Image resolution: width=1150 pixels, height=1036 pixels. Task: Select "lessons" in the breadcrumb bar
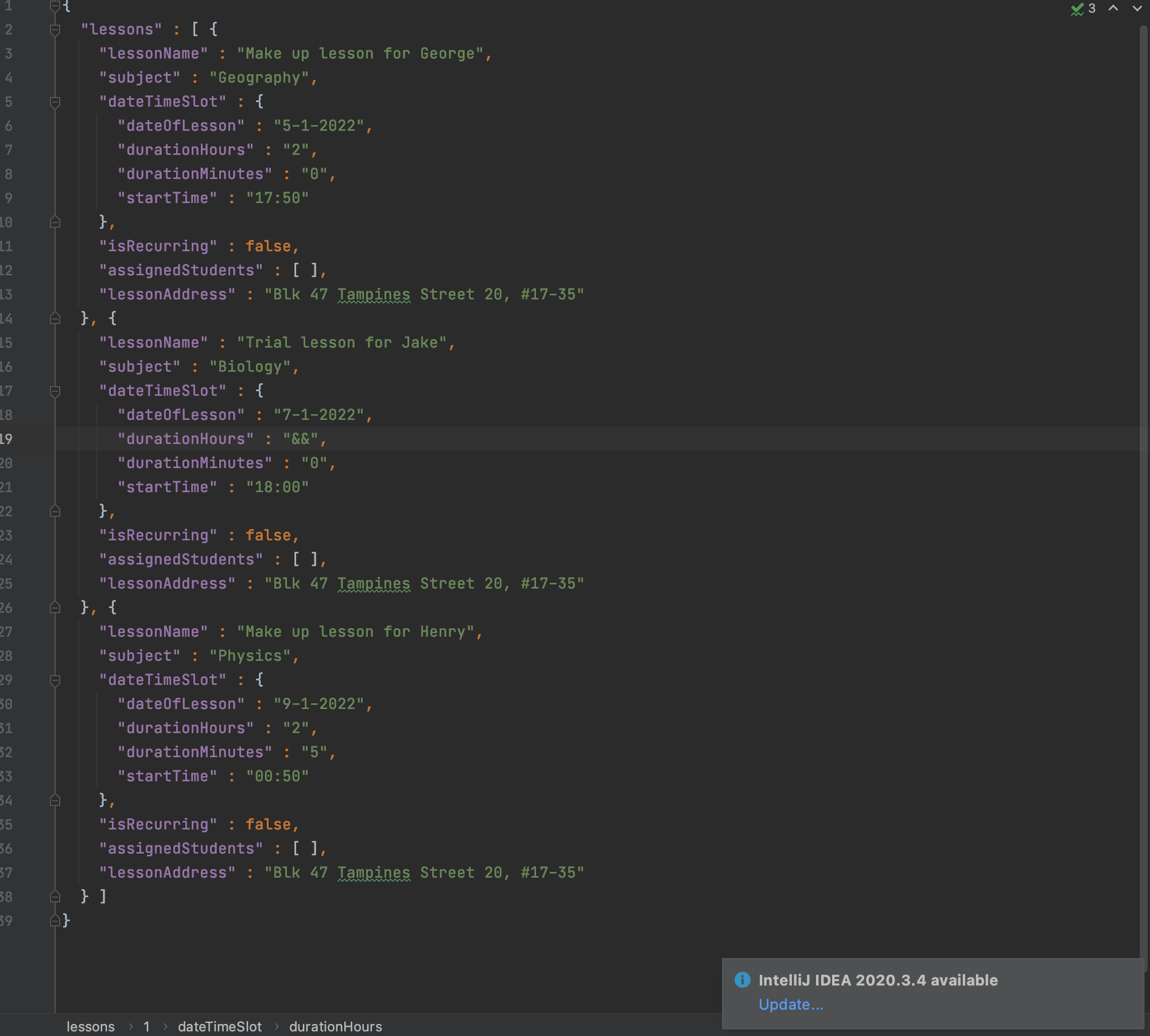point(91,1026)
